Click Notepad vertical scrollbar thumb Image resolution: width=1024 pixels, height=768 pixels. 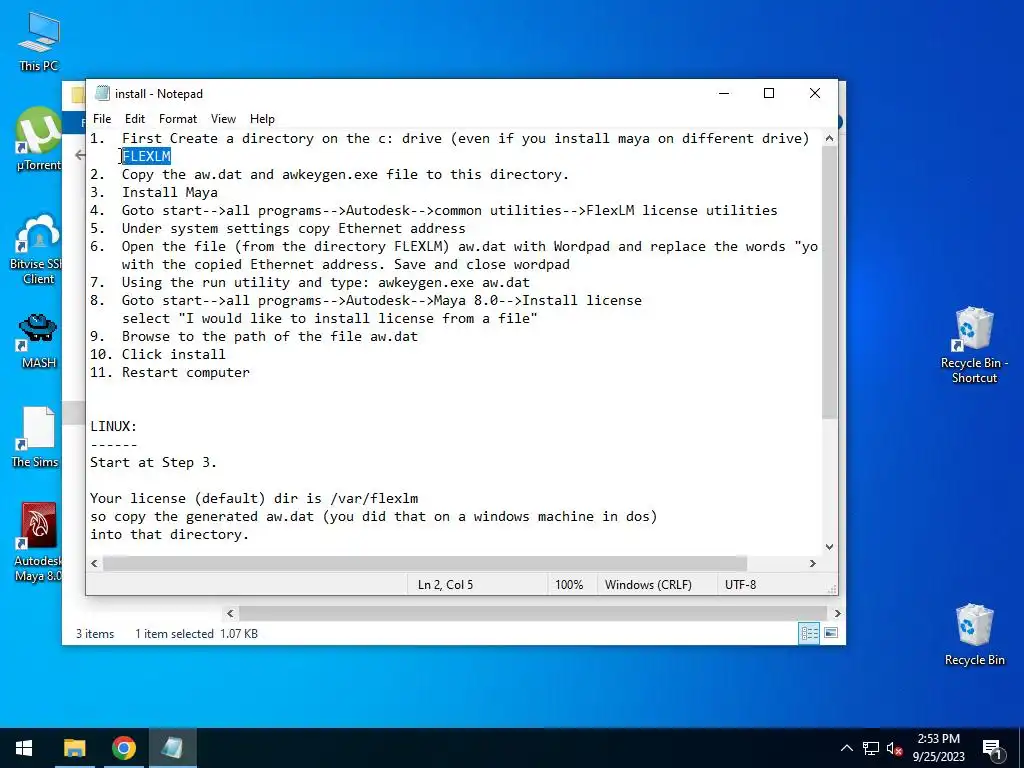pos(829,282)
